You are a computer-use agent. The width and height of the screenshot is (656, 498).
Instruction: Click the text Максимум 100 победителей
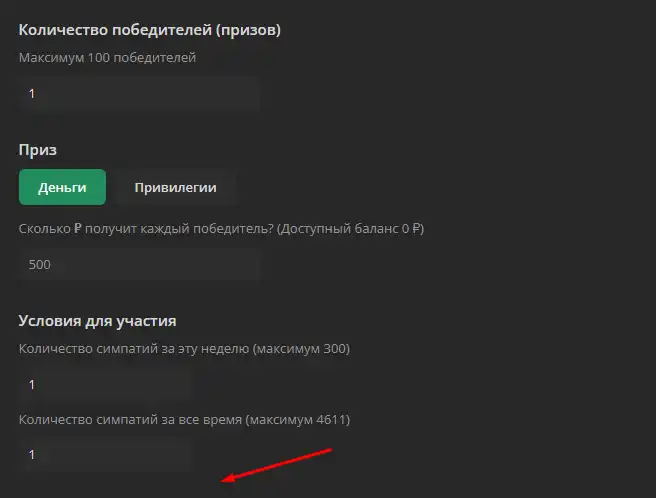point(107,57)
